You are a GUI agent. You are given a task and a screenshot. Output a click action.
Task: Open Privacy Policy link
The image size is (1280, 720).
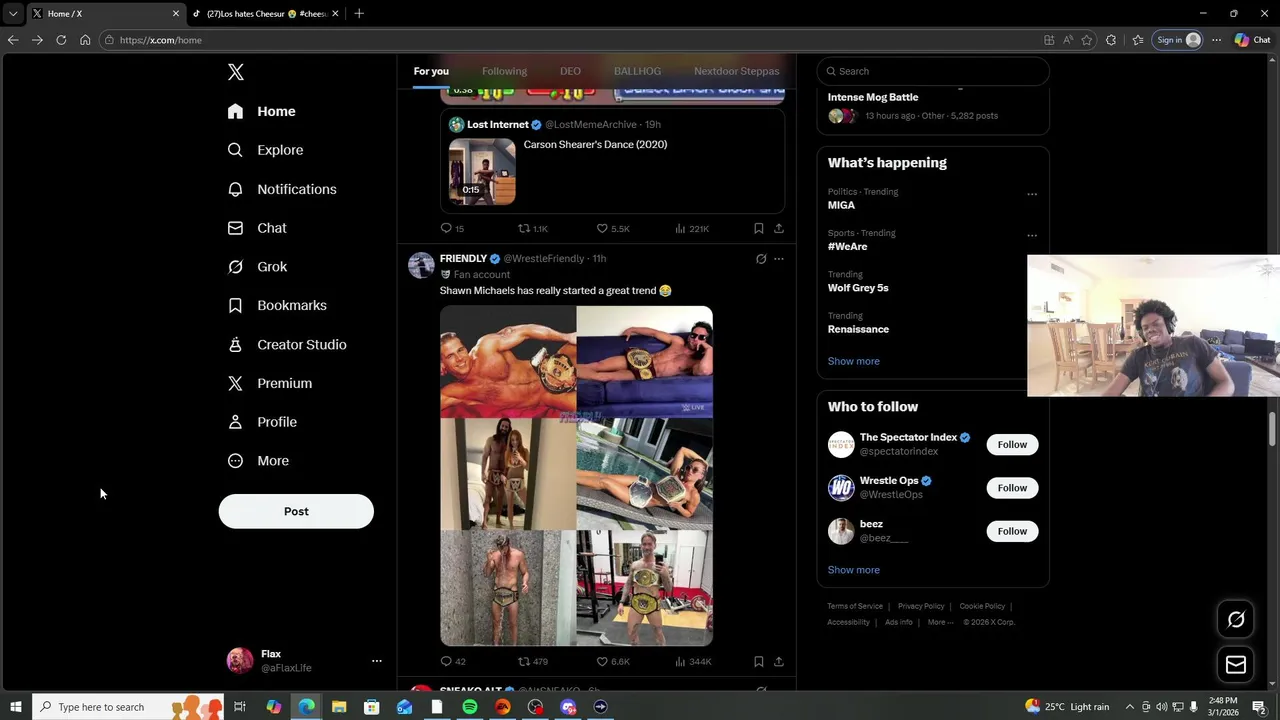[x=921, y=606]
